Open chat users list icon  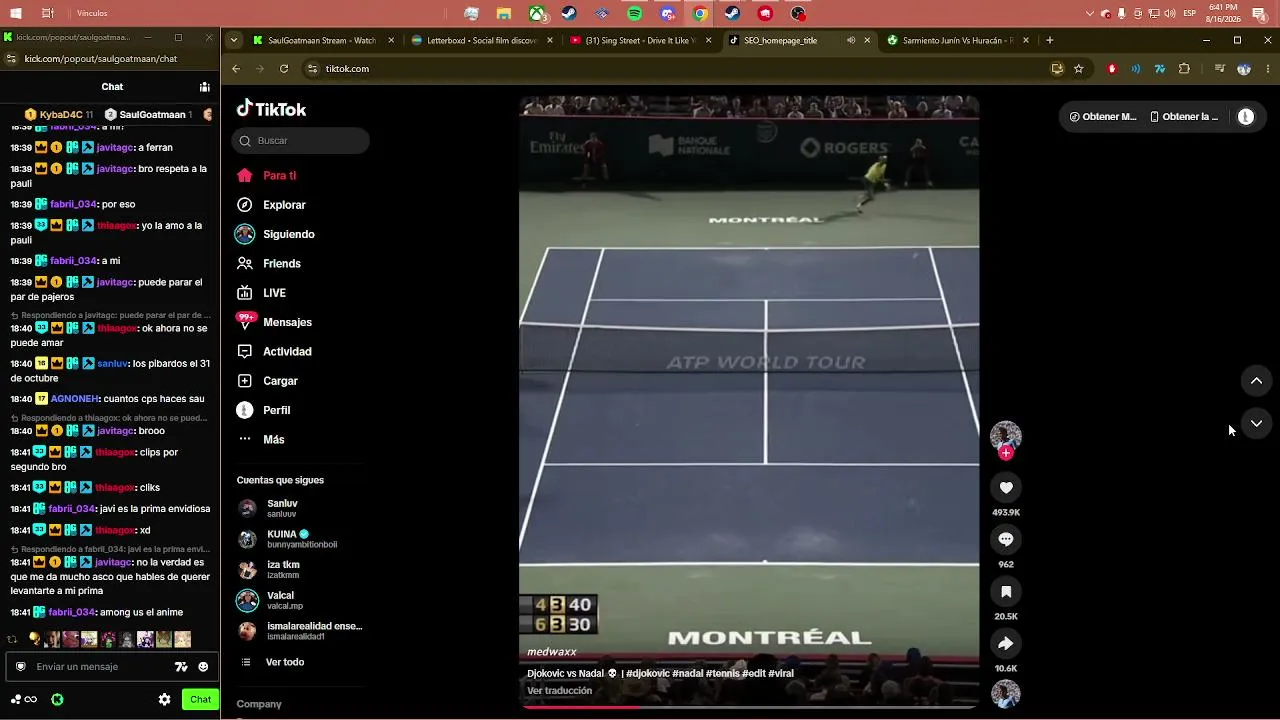coord(204,87)
